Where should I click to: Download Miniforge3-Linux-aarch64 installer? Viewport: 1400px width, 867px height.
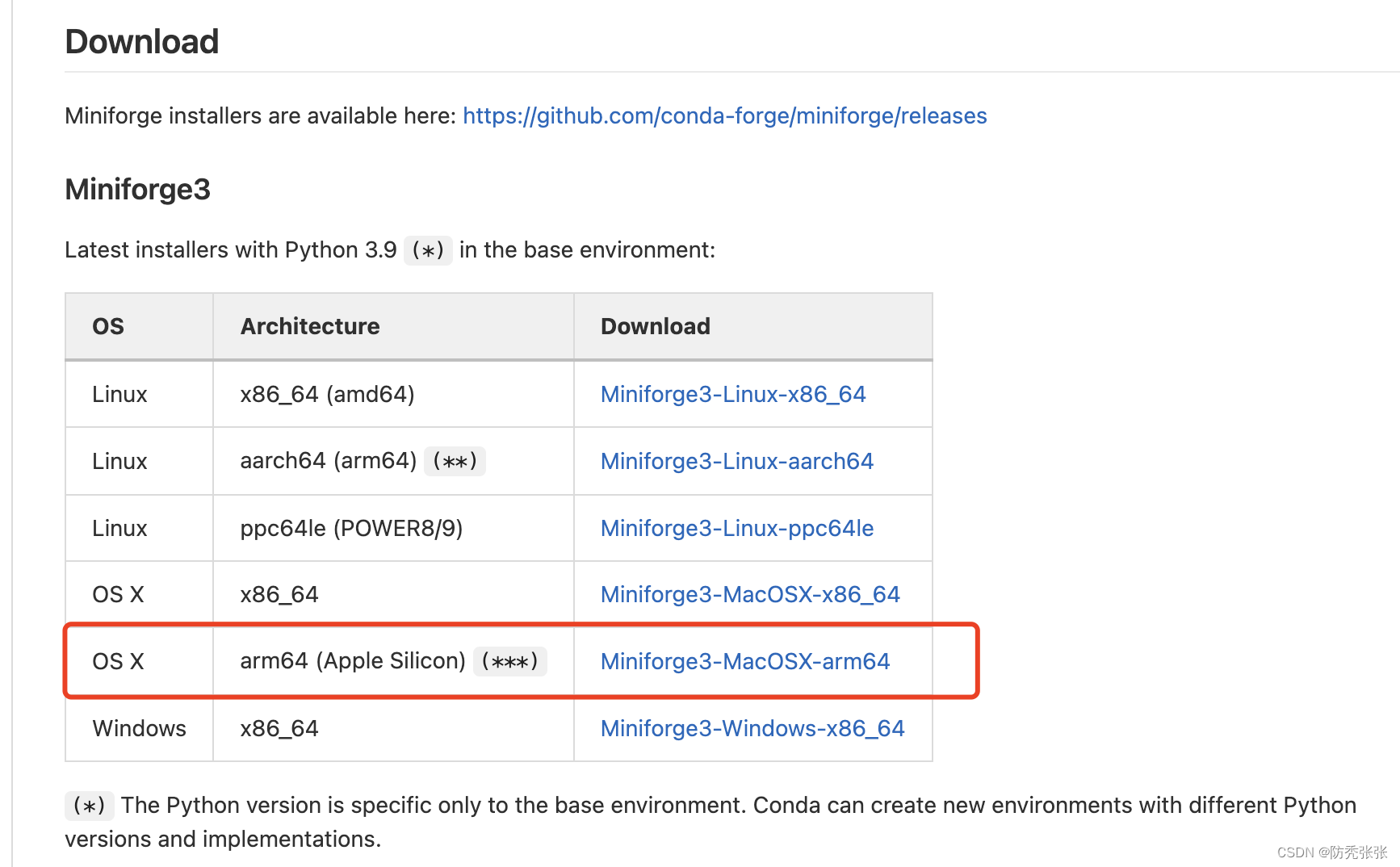(737, 461)
